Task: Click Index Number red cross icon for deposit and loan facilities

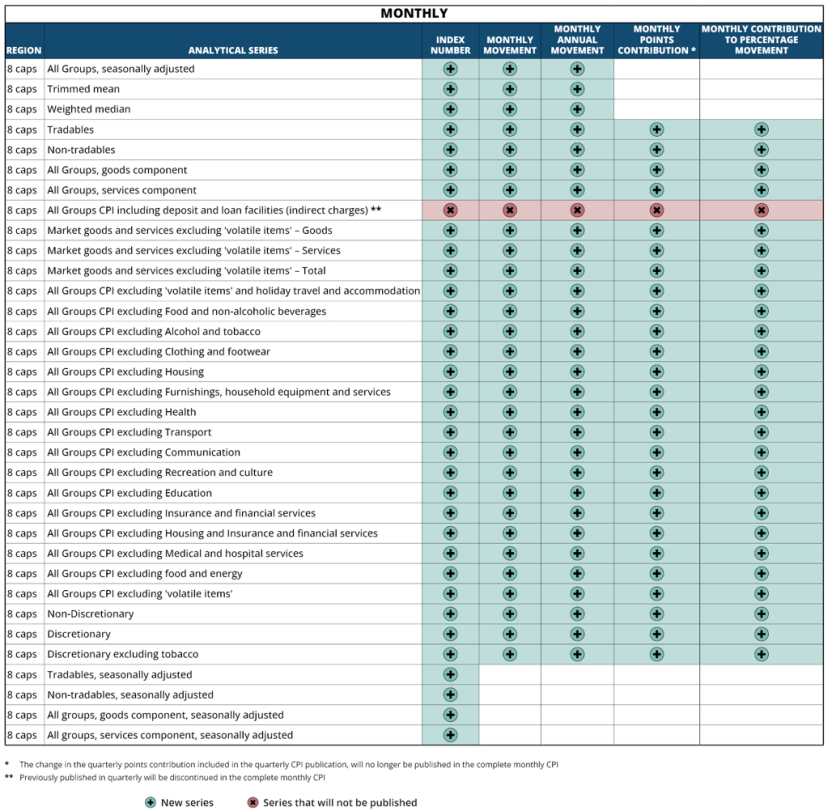Action: (x=450, y=210)
